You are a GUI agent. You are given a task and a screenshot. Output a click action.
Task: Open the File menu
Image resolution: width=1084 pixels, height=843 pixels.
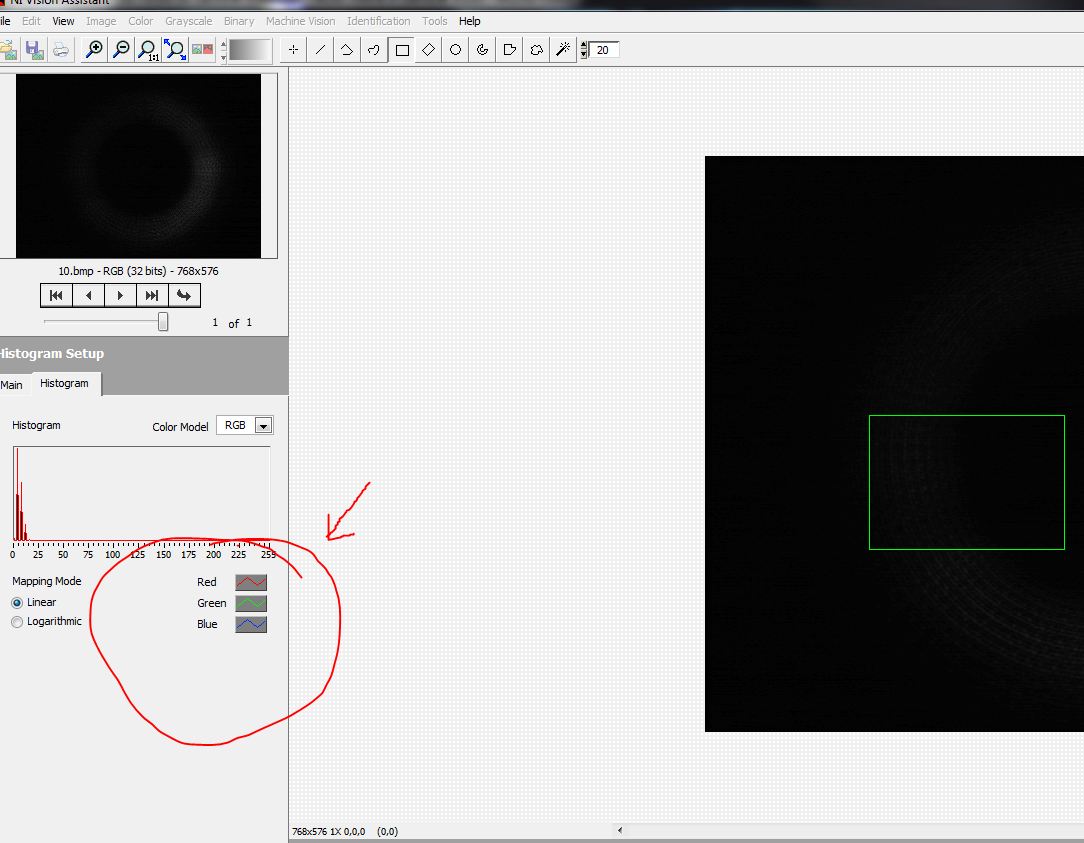point(5,21)
